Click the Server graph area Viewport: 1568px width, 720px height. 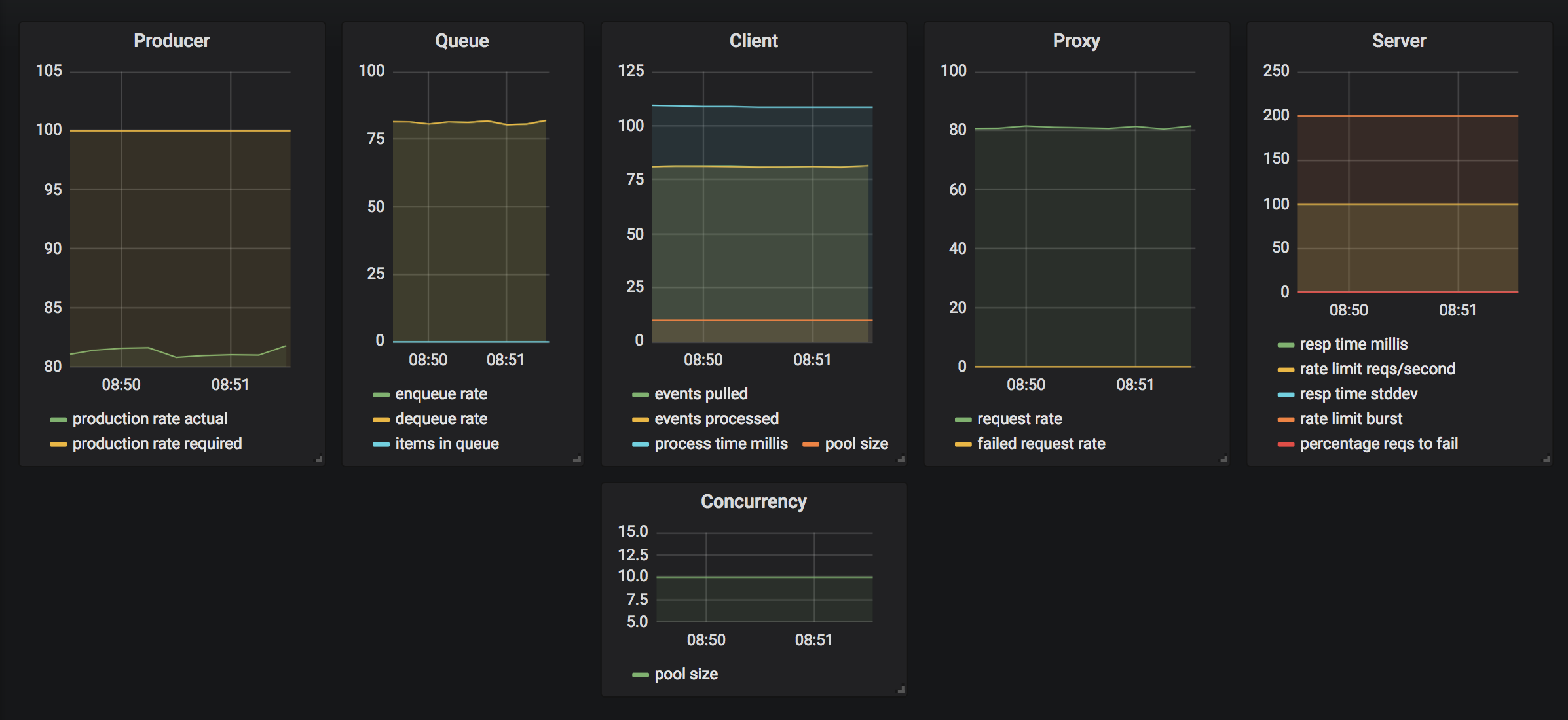(x=1408, y=182)
